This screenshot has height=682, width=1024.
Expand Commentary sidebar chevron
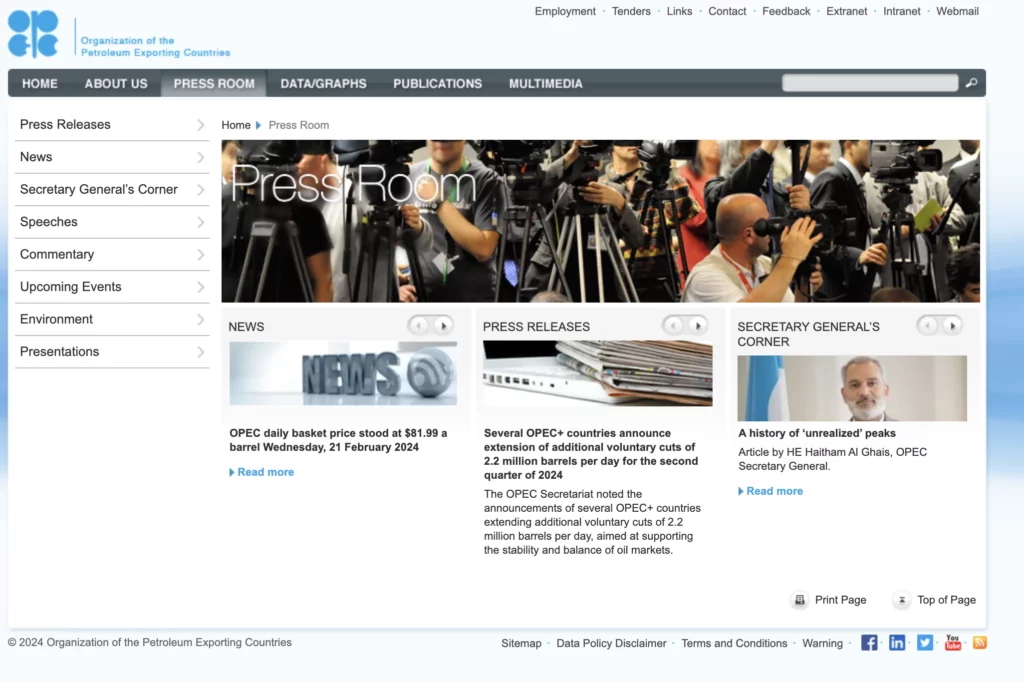(200, 255)
